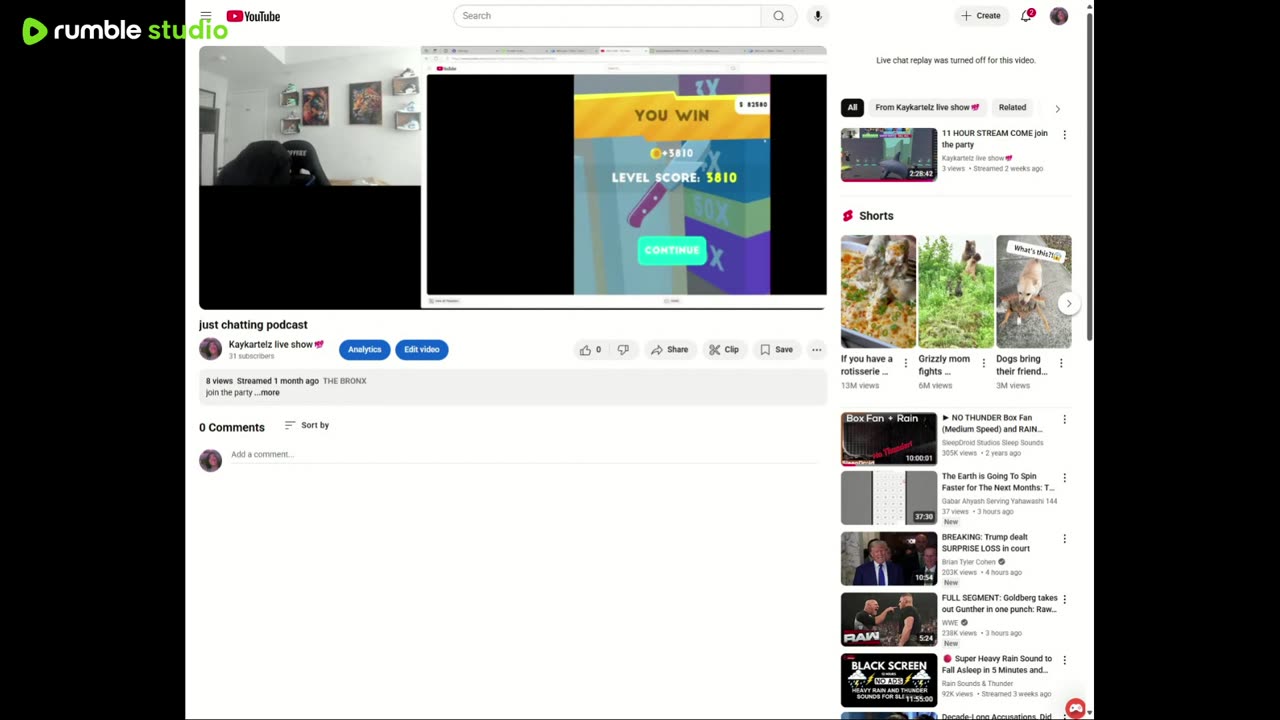Viewport: 1280px width, 720px height.
Task: Start voice search with microphone icon
Action: tap(818, 16)
